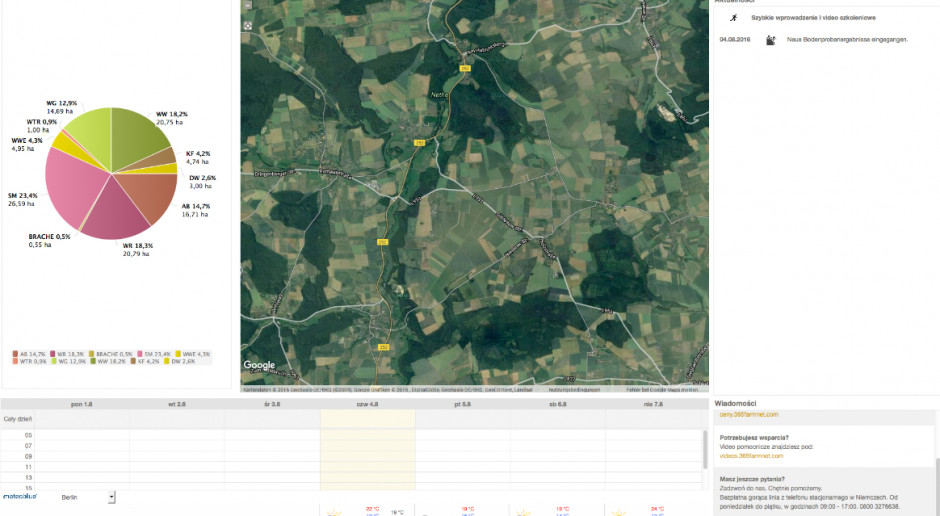Click the calendar vertical scrollbar
This screenshot has width=940, height=516.
(705, 449)
